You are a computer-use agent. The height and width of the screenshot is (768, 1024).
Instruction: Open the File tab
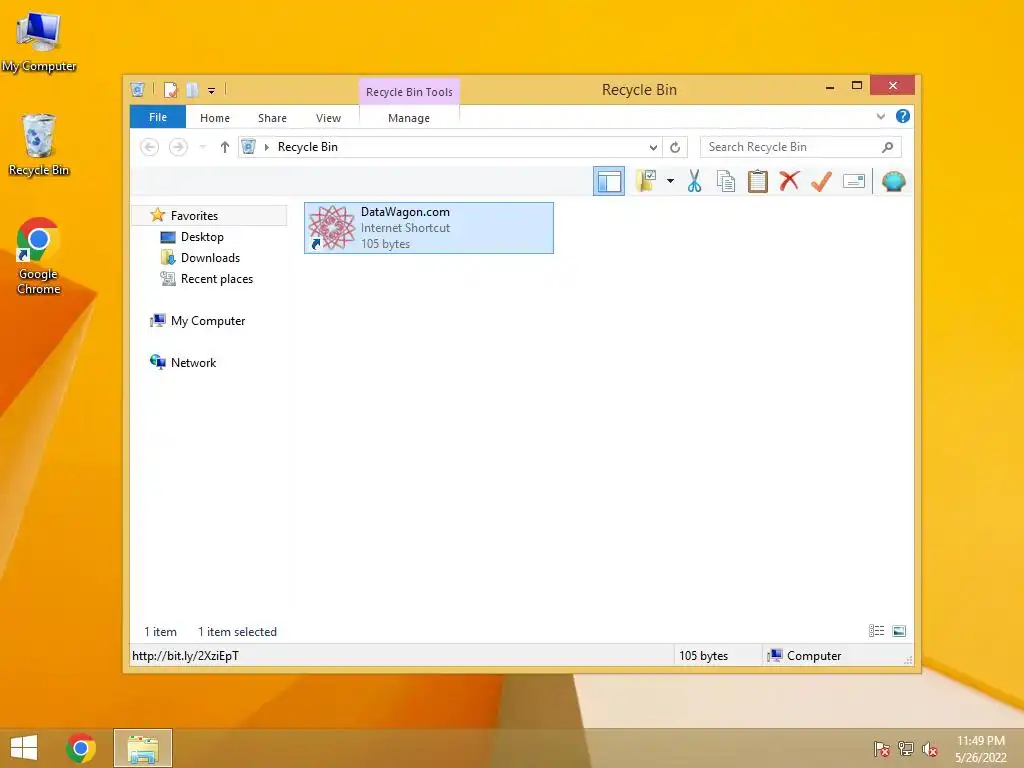[158, 117]
